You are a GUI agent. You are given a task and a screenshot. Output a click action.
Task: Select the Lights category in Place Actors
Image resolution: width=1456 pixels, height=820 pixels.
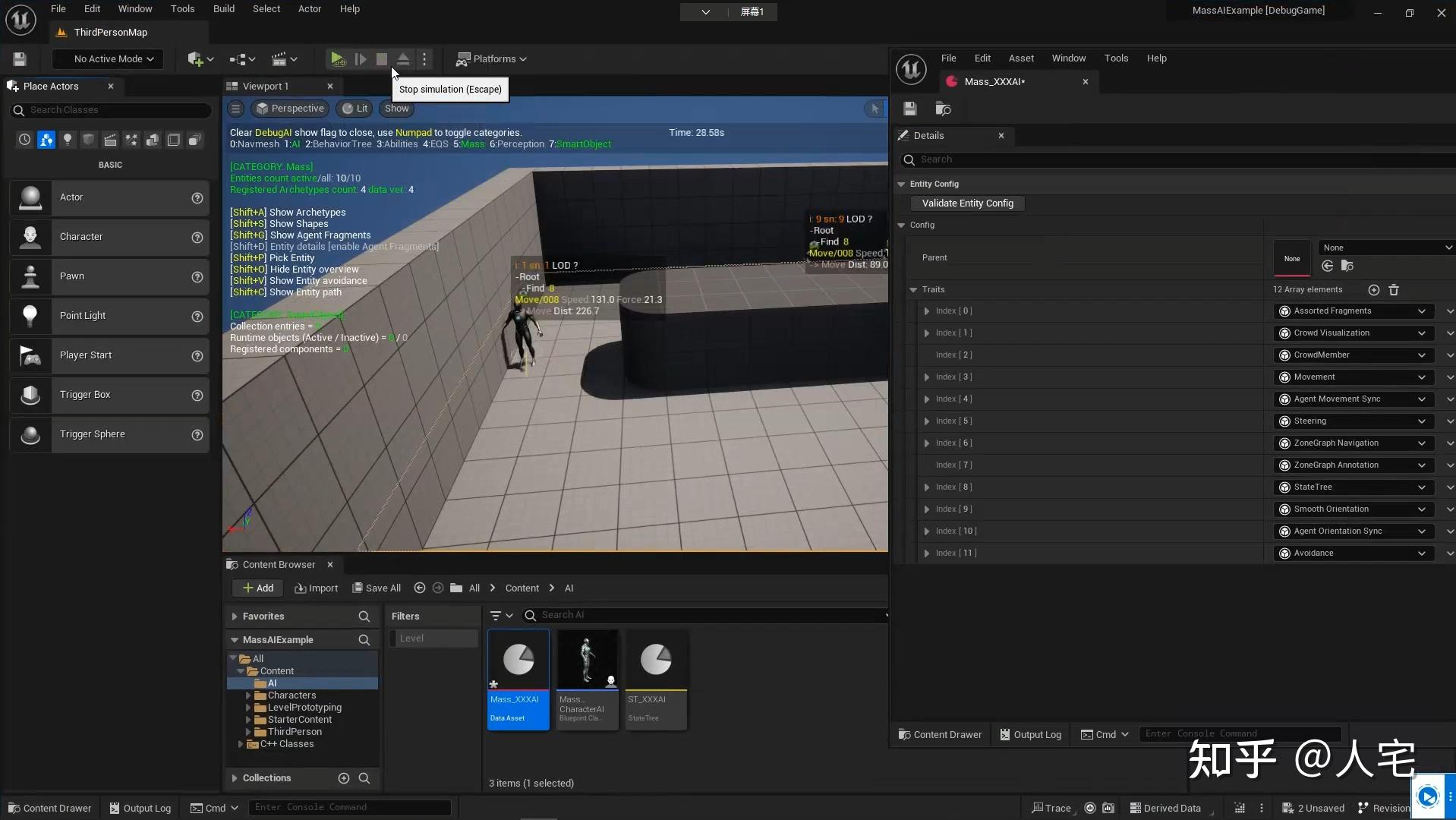tap(68, 140)
